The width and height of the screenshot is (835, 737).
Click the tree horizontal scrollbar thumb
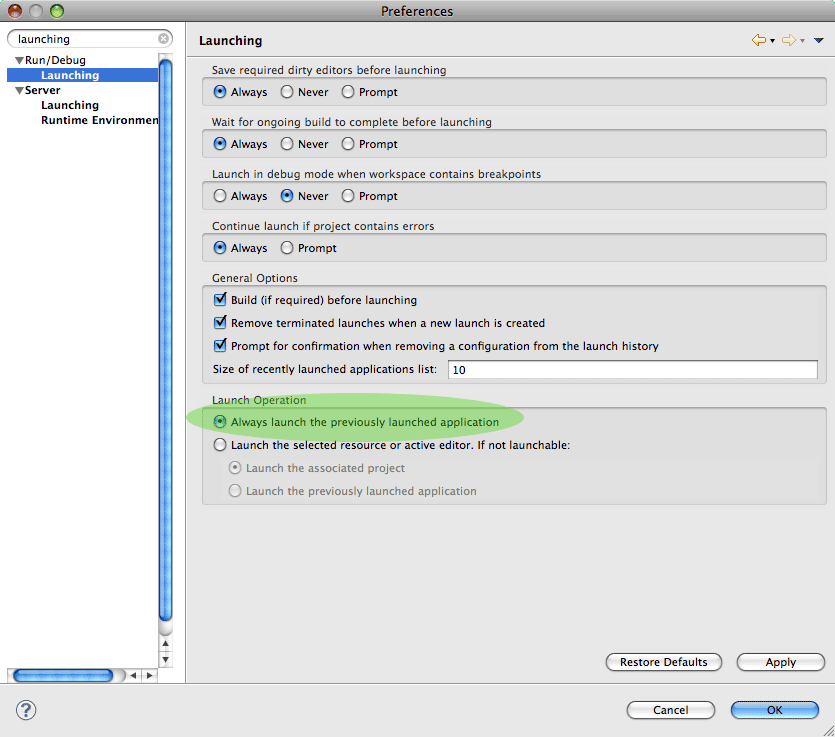click(x=63, y=675)
